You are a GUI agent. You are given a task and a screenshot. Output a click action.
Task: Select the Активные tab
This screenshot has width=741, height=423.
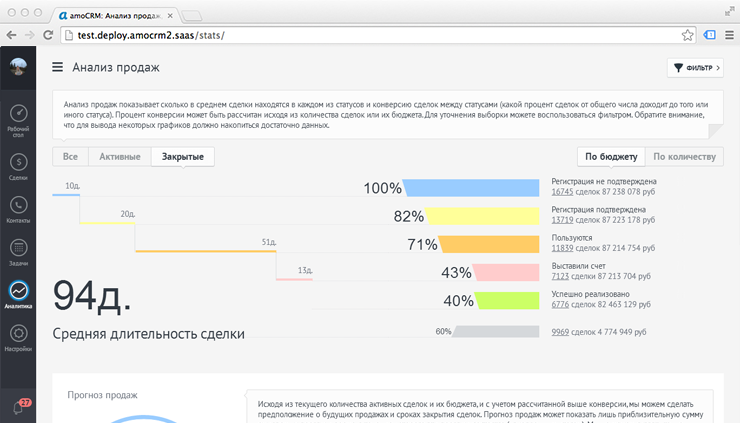pos(119,157)
